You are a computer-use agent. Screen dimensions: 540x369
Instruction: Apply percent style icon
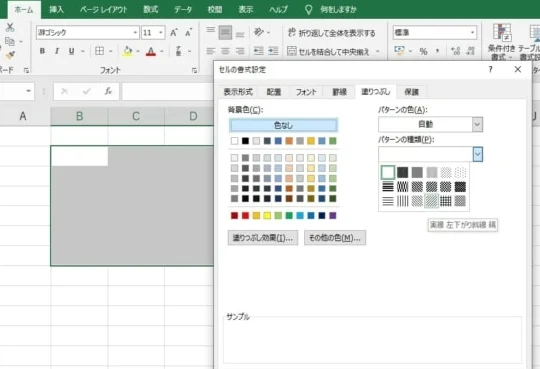(x=423, y=51)
